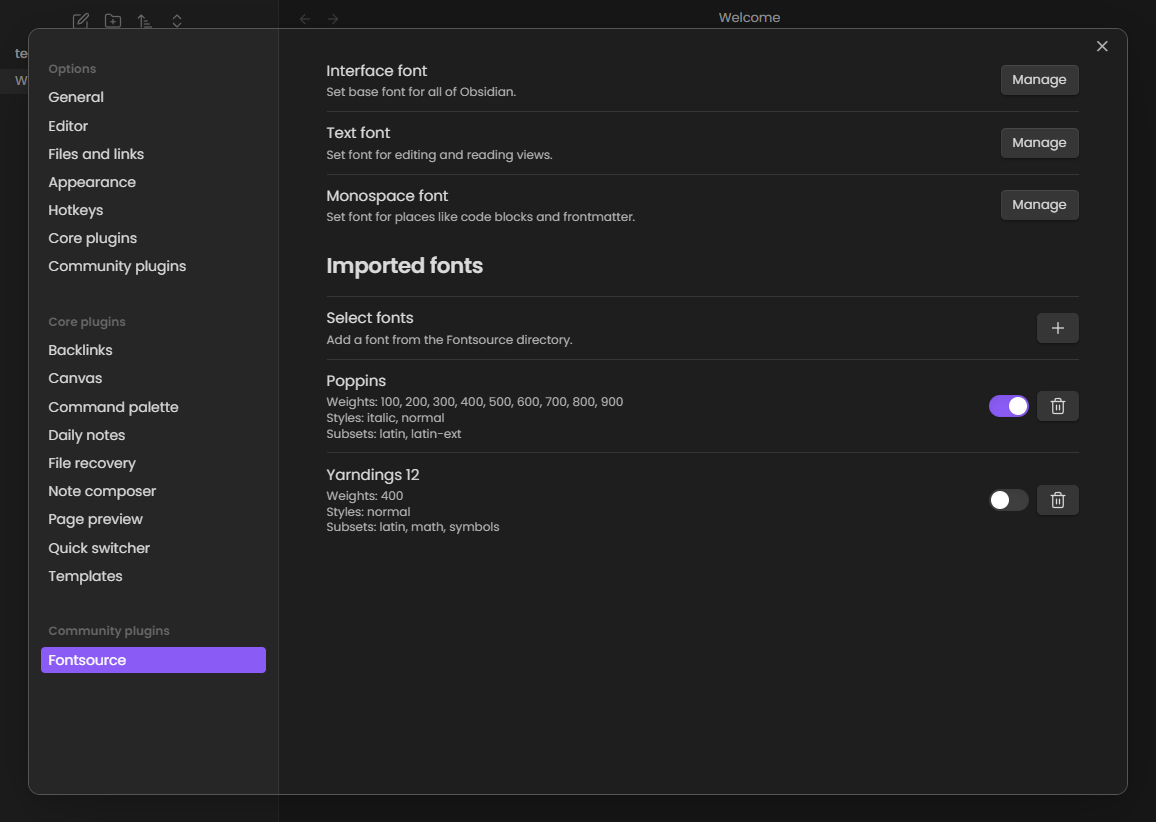The width and height of the screenshot is (1156, 822).
Task: Click the navigate back arrow
Action: [305, 19]
